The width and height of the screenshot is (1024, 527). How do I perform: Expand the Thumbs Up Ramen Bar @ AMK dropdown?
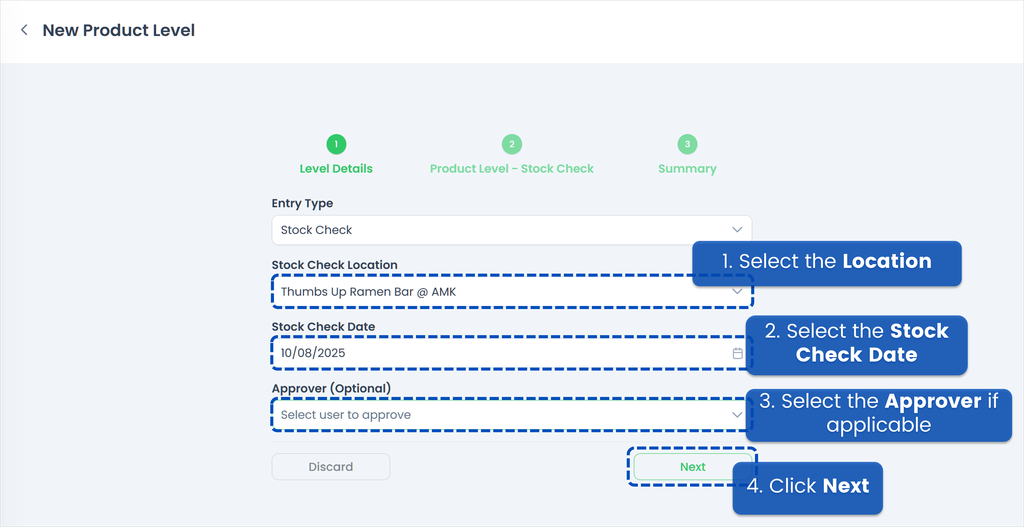pyautogui.click(x=480, y=292)
